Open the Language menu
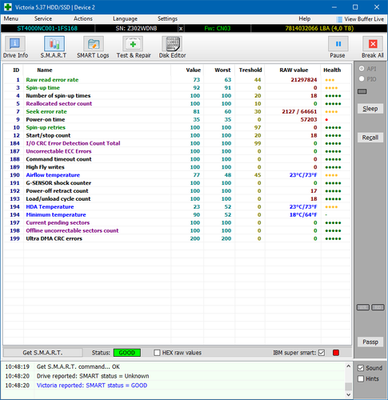This screenshot has height=400, width=388. point(125,19)
